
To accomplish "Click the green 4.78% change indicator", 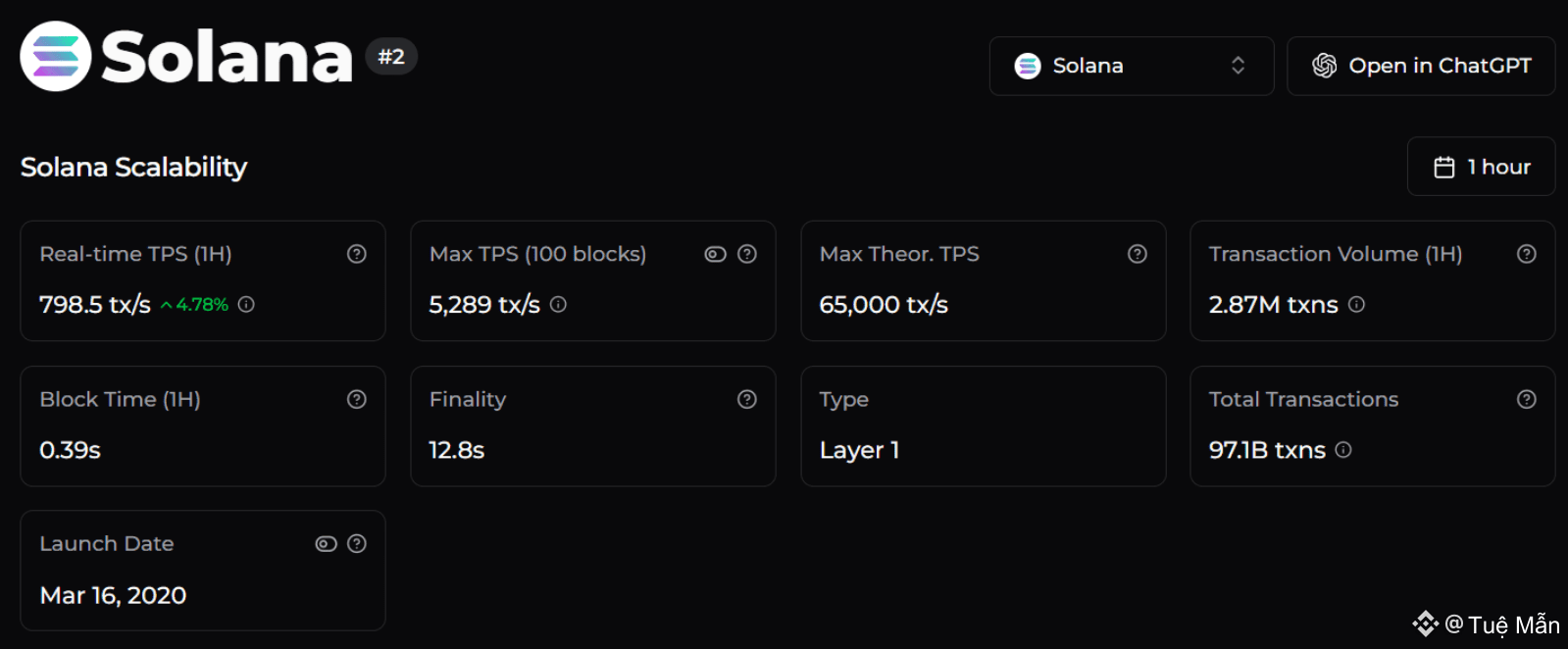I will (195, 305).
